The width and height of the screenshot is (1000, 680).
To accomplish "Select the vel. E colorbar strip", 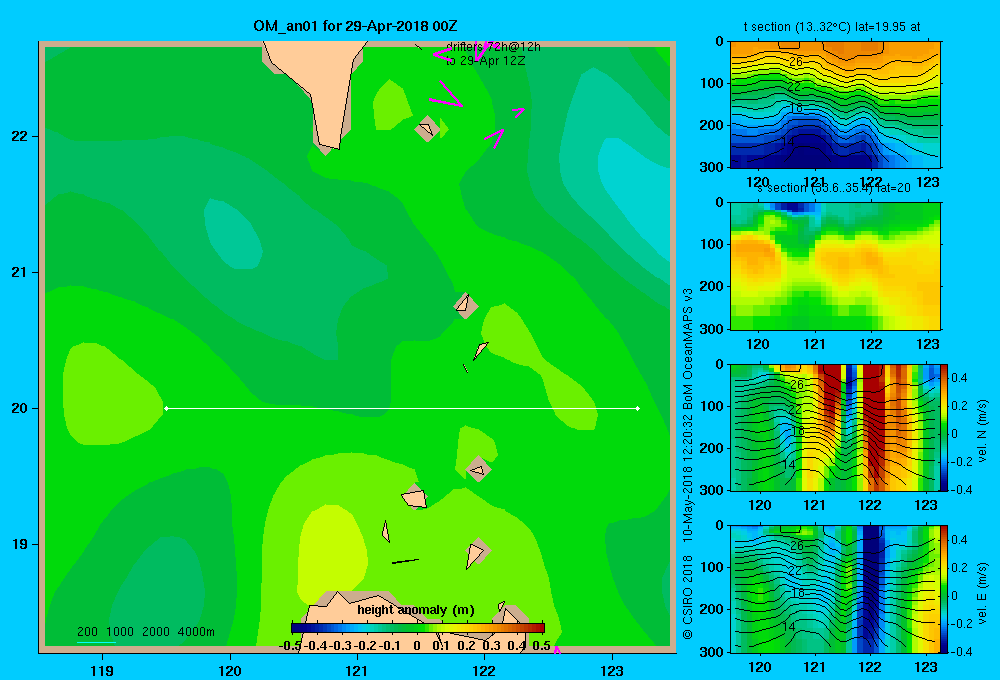I will [x=944, y=589].
